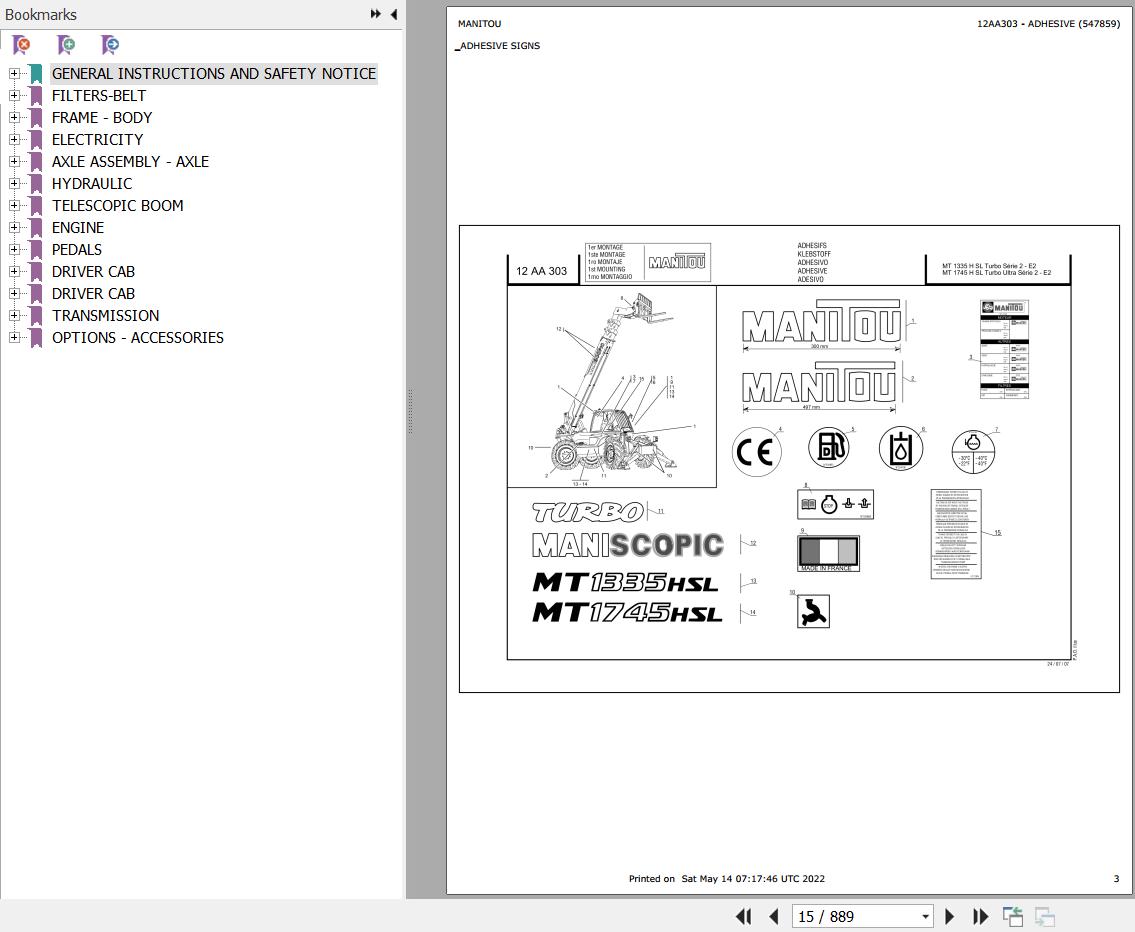1135x932 pixels.
Task: Click the CE mark decal in the diagram
Action: tap(756, 452)
